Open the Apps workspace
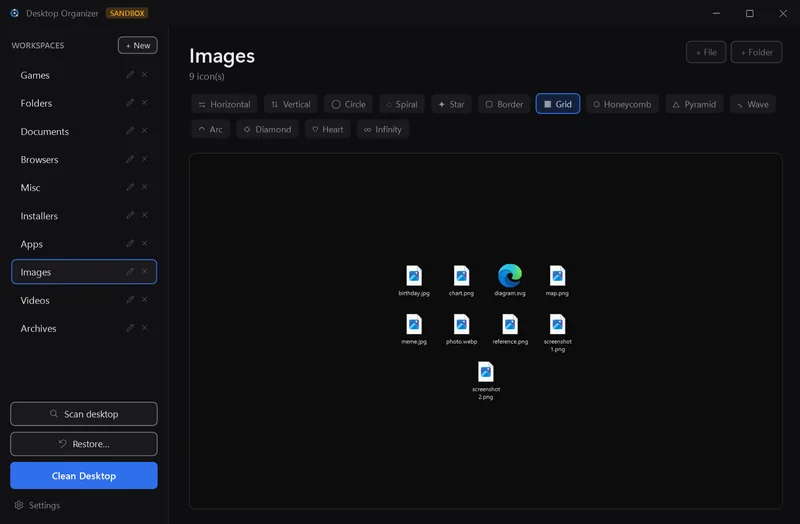Image resolution: width=800 pixels, height=524 pixels. click(x=84, y=244)
